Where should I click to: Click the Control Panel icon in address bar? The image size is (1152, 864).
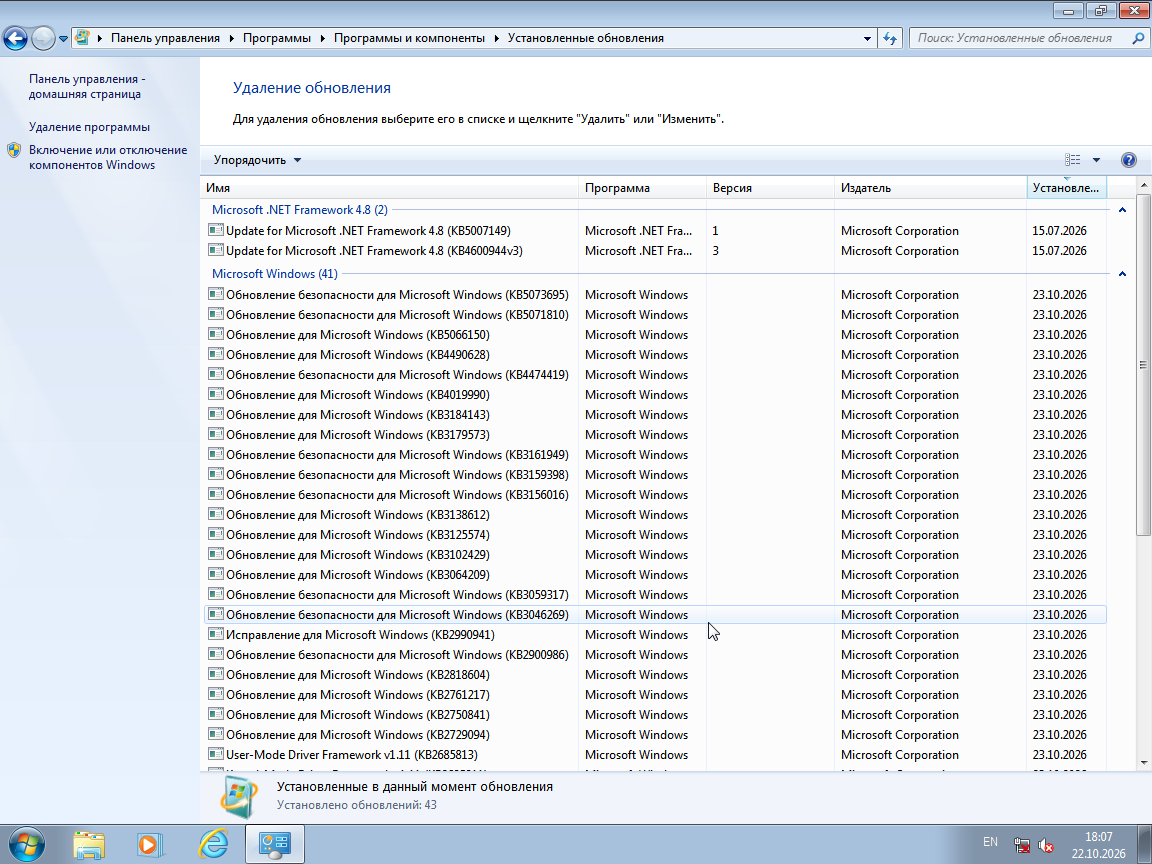click(83, 37)
